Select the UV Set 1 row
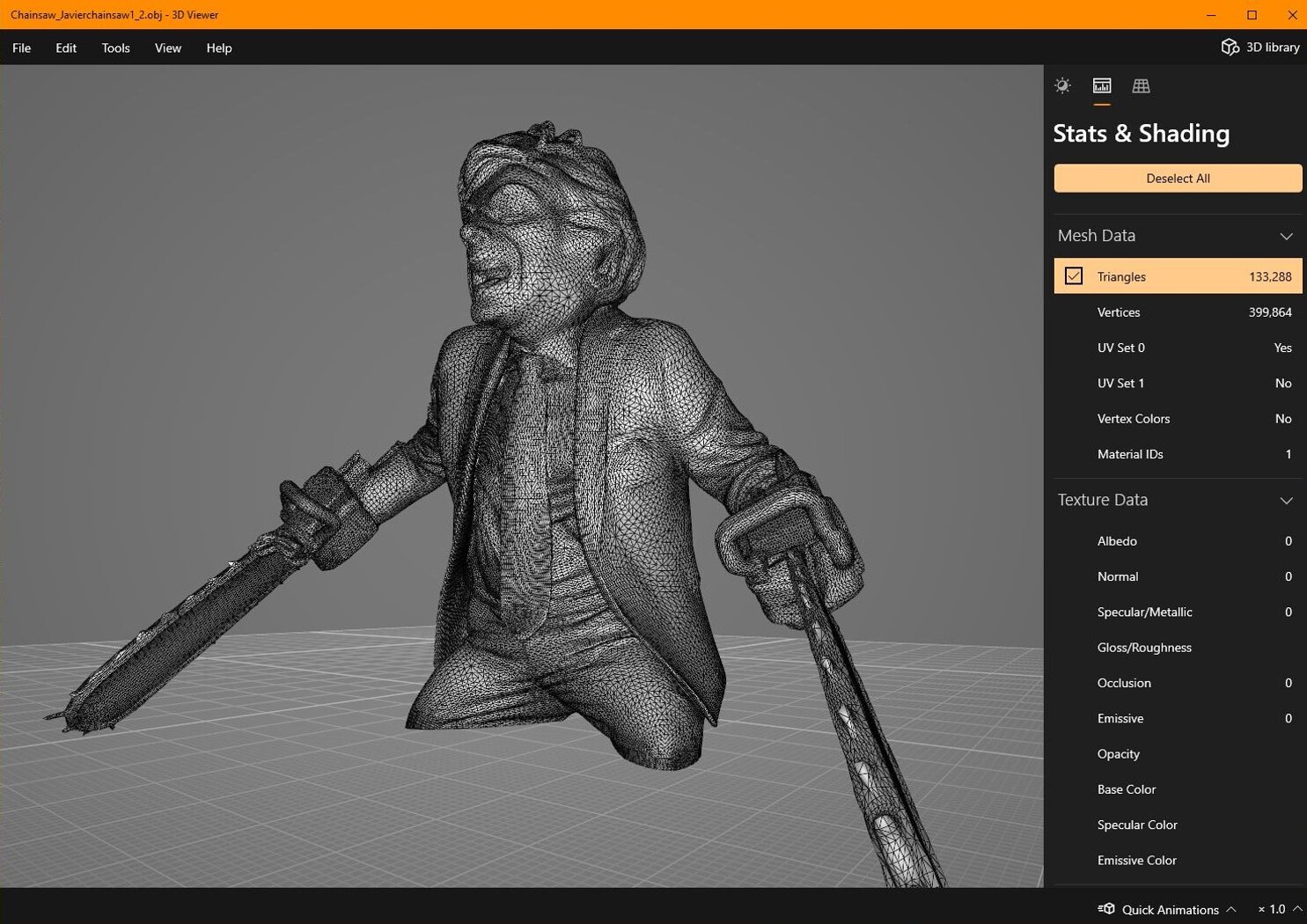The width and height of the screenshot is (1307, 924). coord(1178,383)
